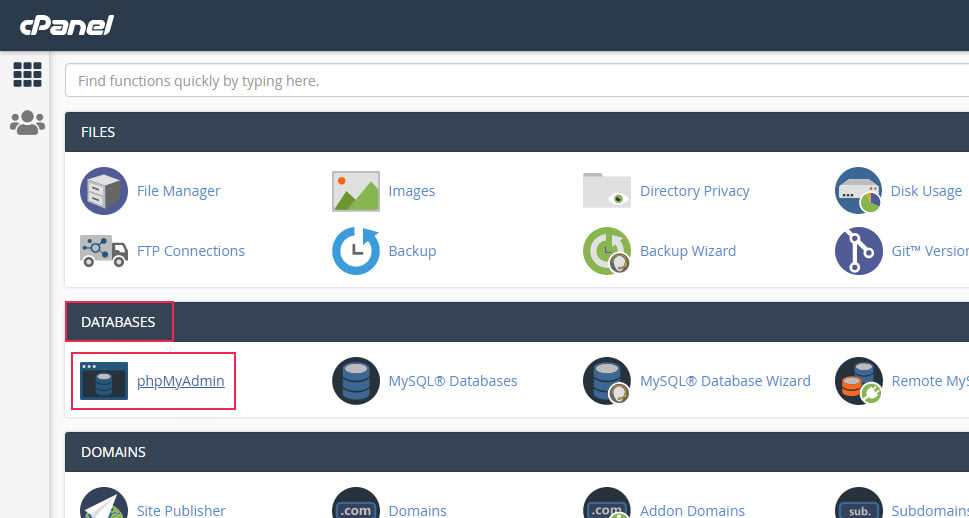Open the Backup Wizard link
969x518 pixels.
[688, 251]
